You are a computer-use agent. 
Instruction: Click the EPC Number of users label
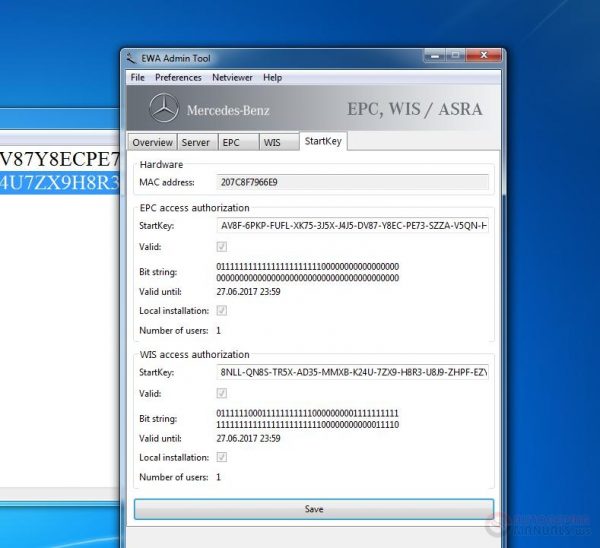click(x=173, y=330)
